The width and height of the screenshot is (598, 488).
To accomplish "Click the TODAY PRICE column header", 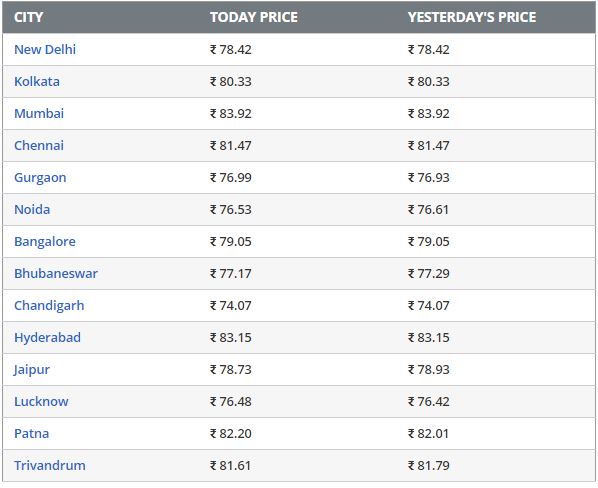I will click(x=254, y=17).
